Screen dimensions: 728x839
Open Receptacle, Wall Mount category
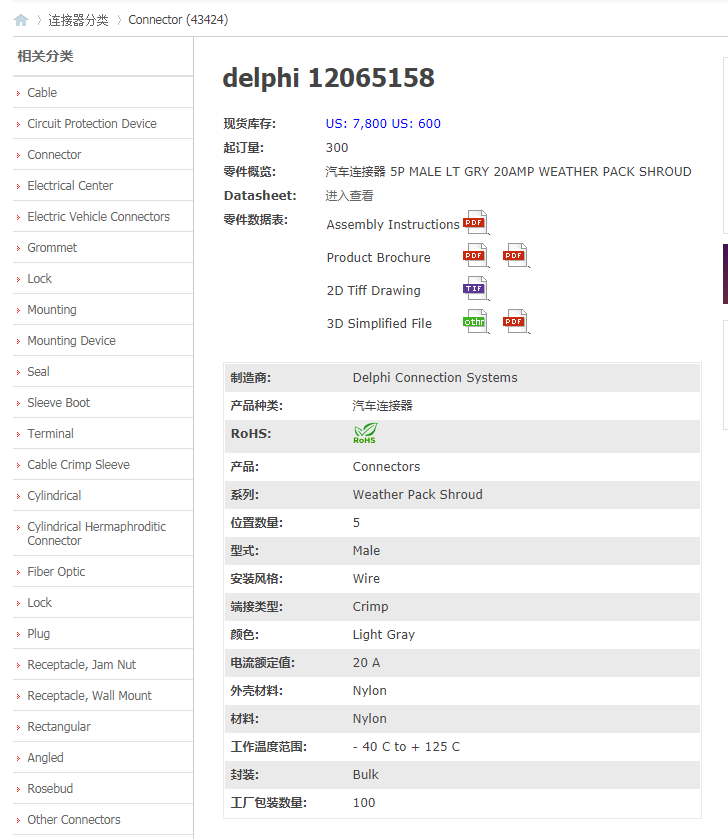(89, 696)
